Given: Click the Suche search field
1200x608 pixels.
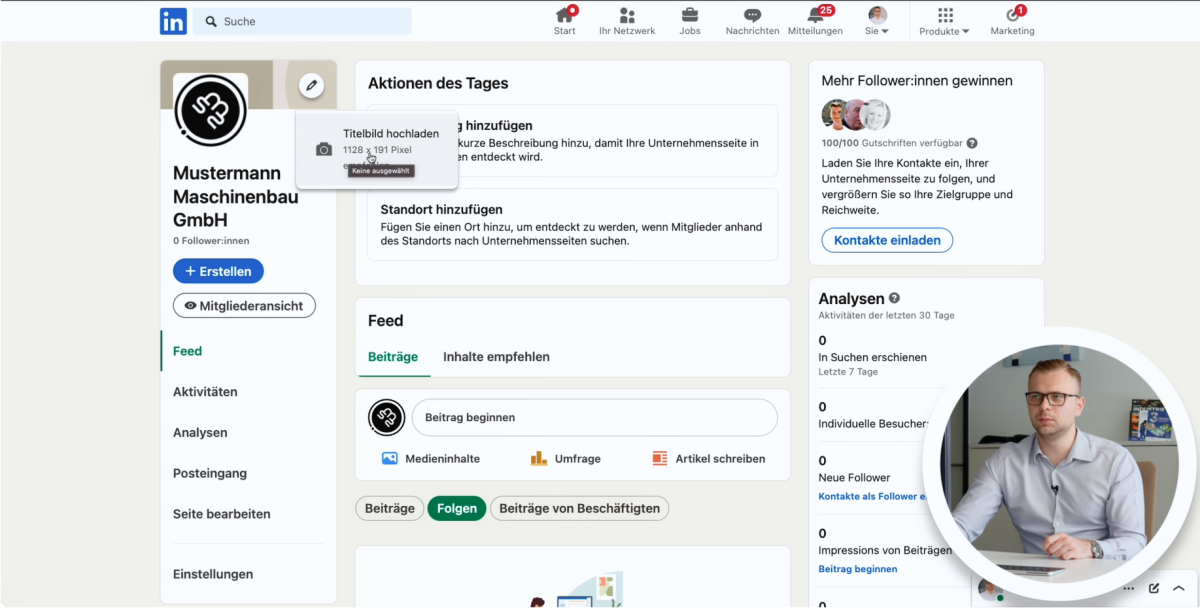Looking at the screenshot, I should 301,21.
